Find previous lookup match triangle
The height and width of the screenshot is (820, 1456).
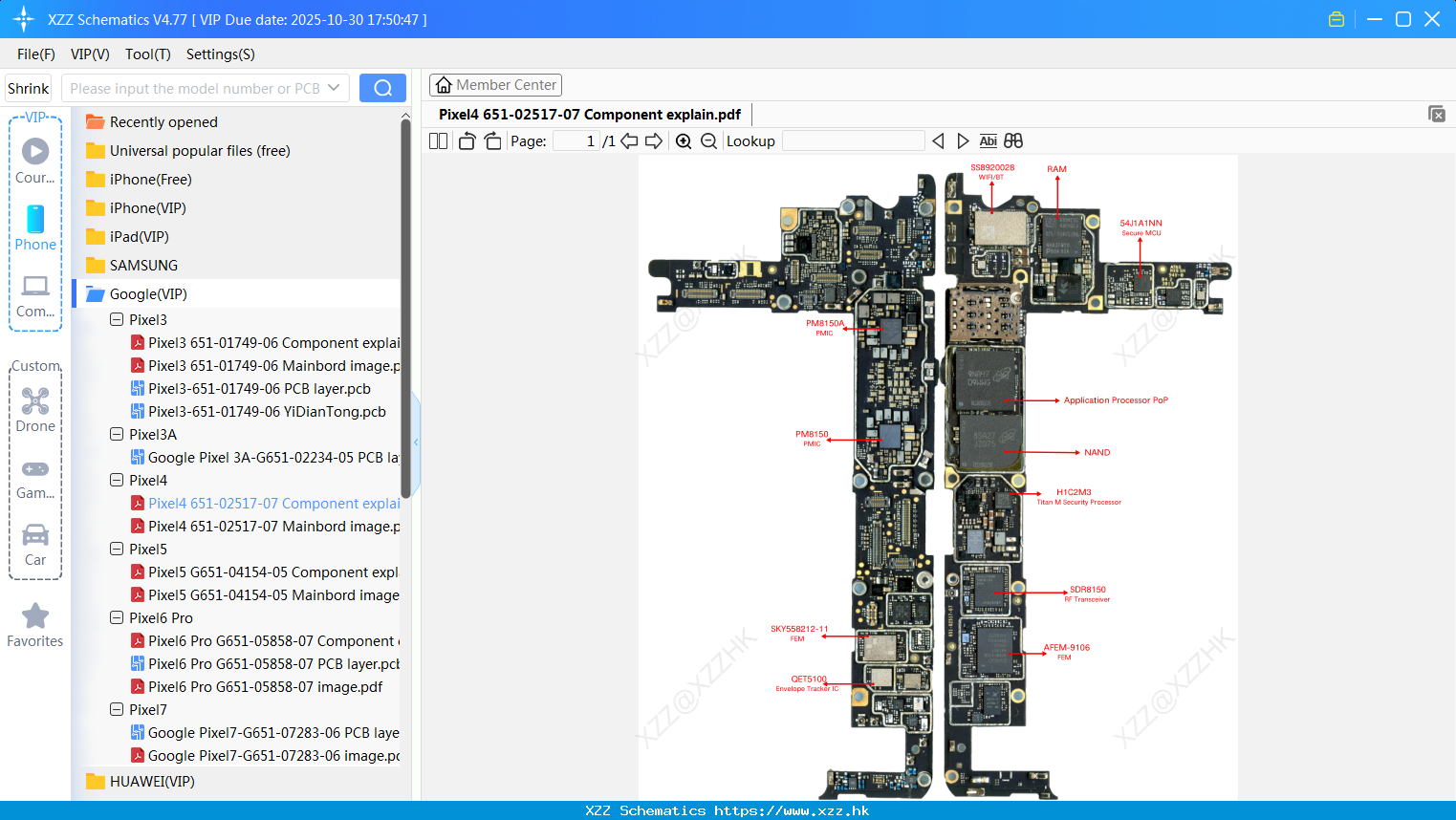(938, 141)
